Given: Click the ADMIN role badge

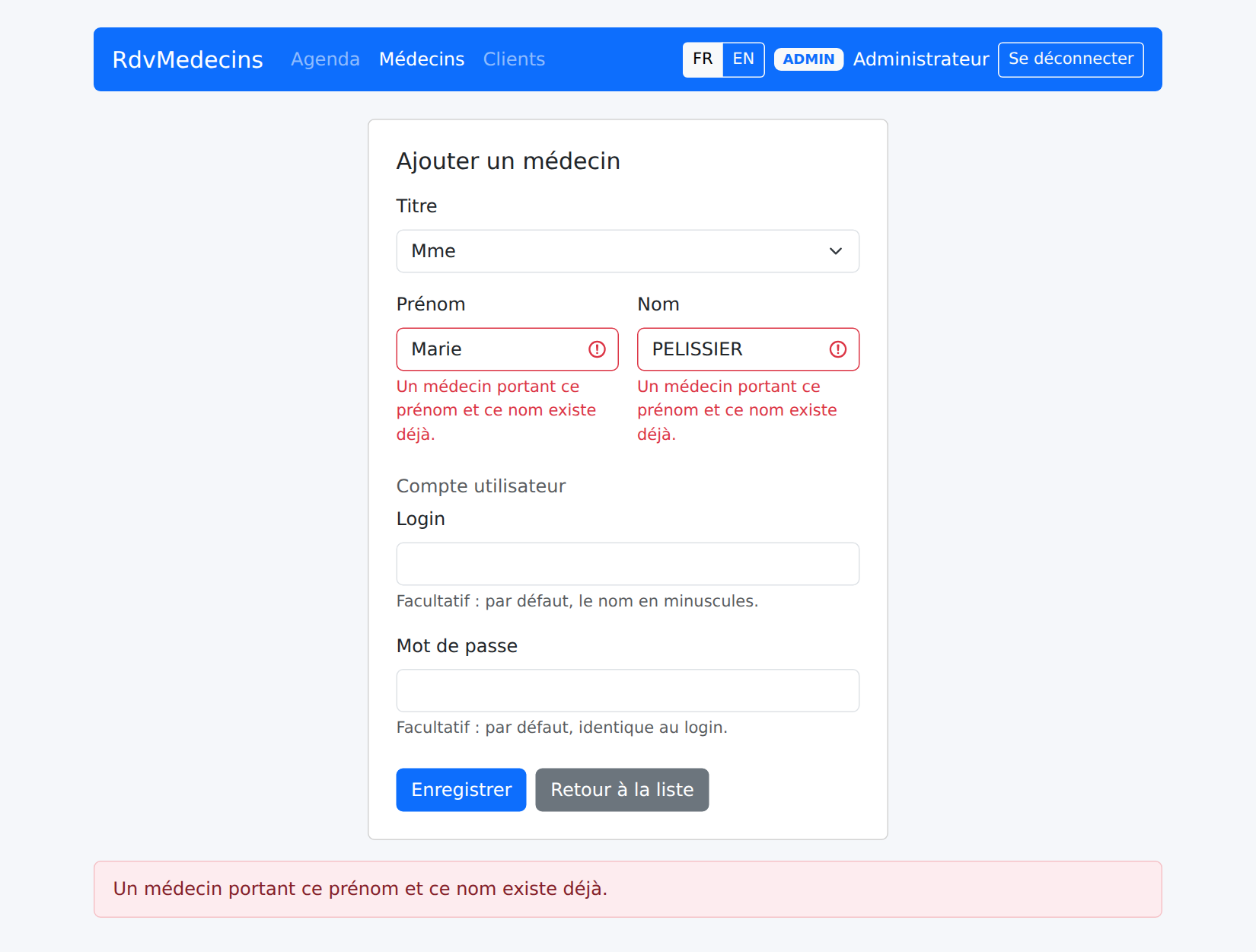Looking at the screenshot, I should point(808,59).
